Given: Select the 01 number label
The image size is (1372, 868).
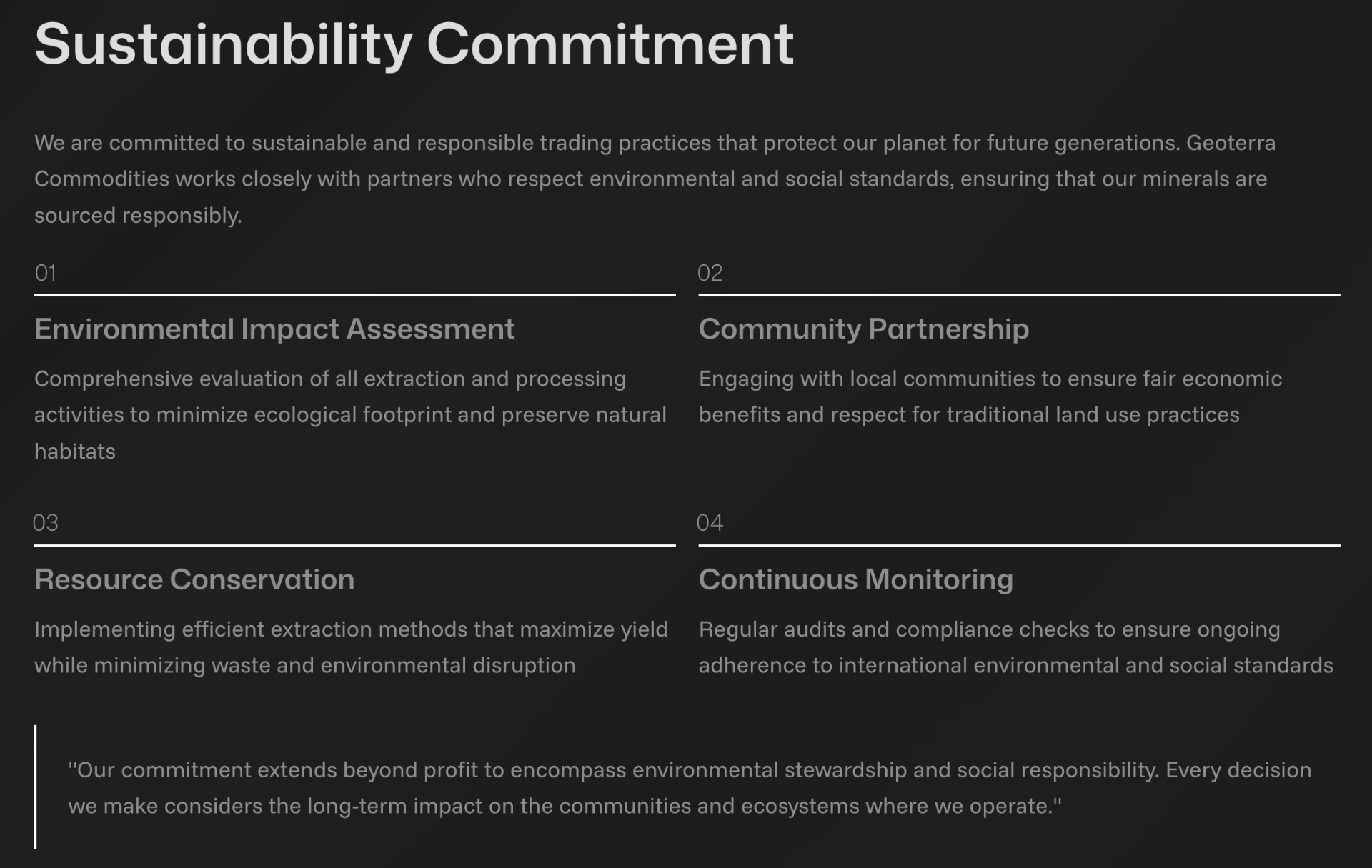Looking at the screenshot, I should (45, 273).
